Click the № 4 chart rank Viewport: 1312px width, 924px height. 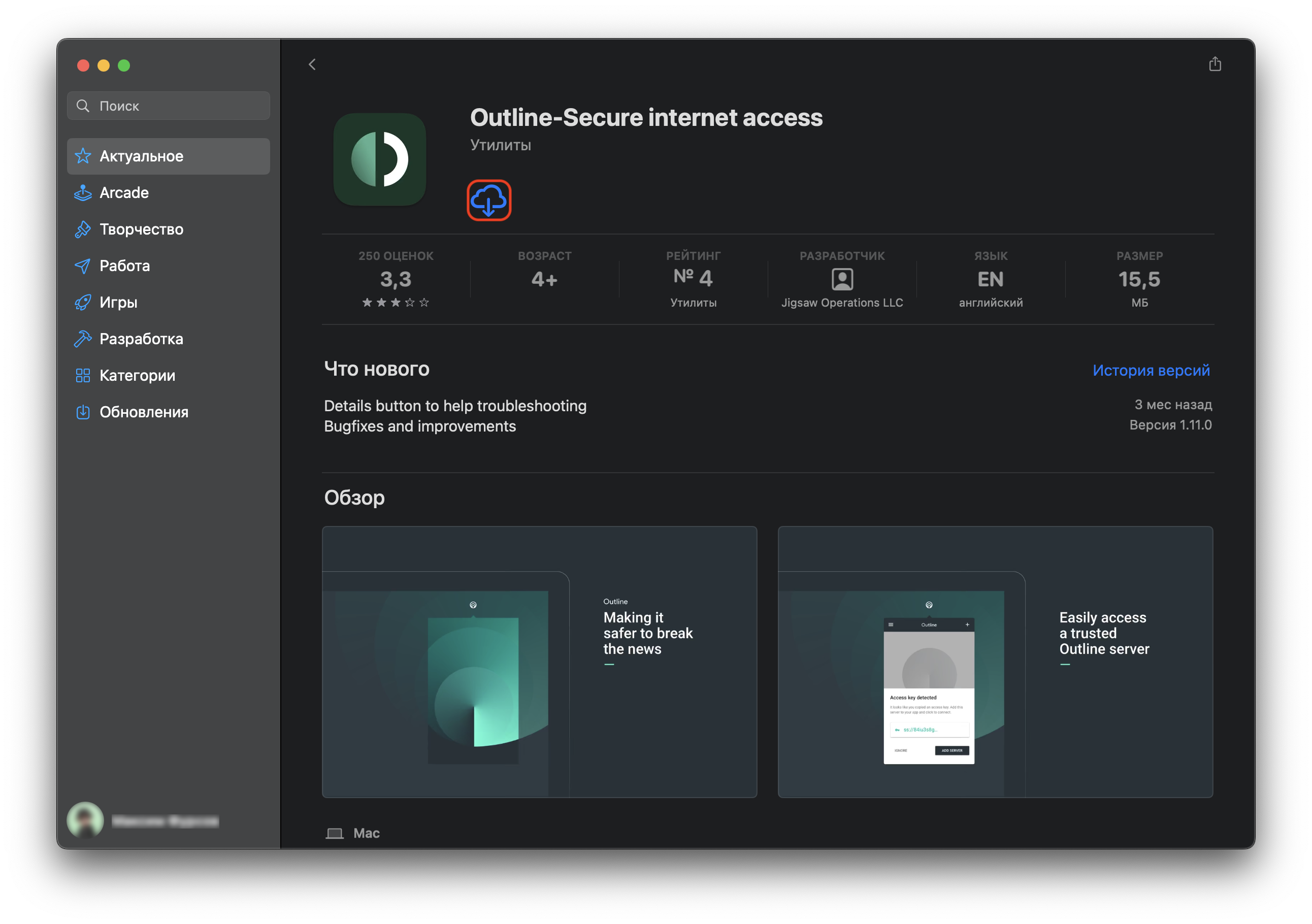[693, 278]
